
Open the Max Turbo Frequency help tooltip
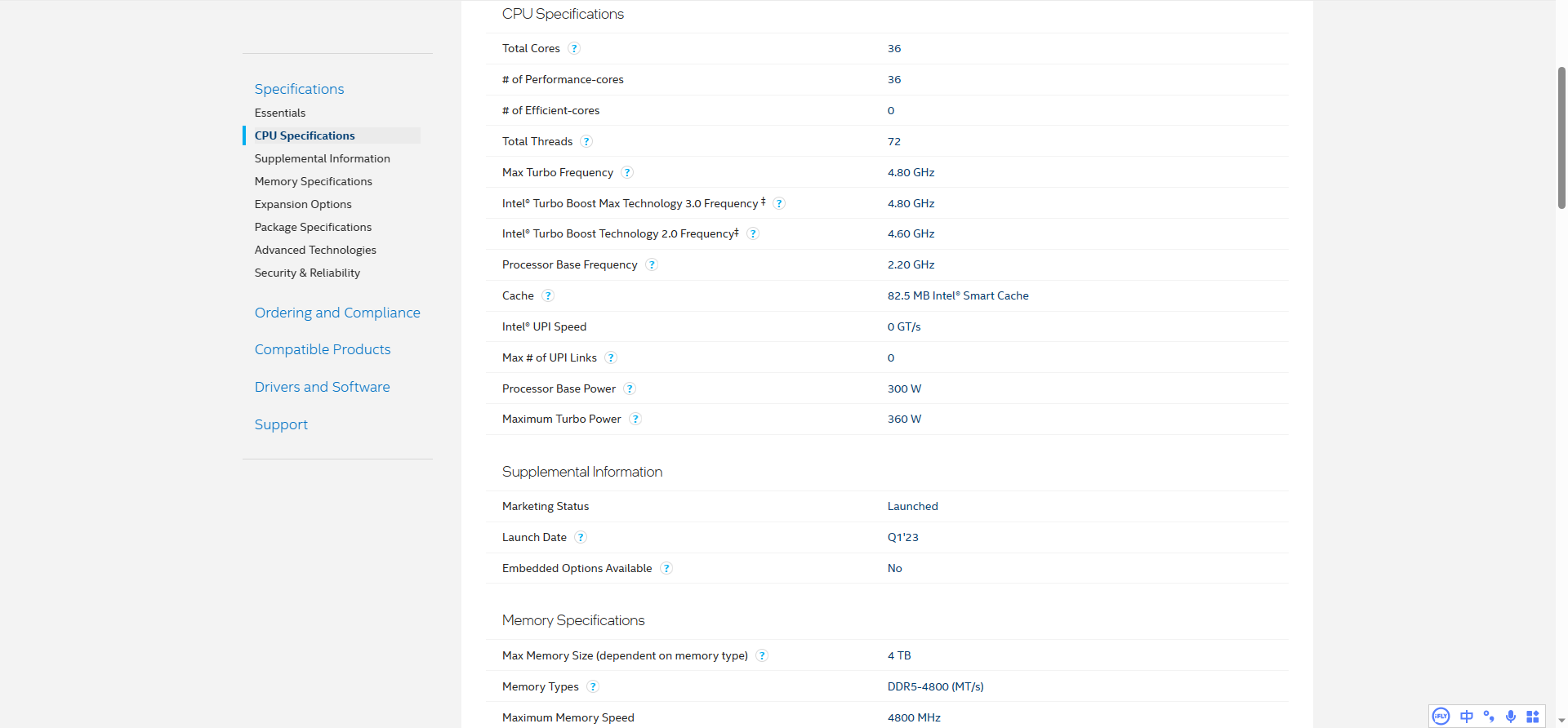[627, 173]
